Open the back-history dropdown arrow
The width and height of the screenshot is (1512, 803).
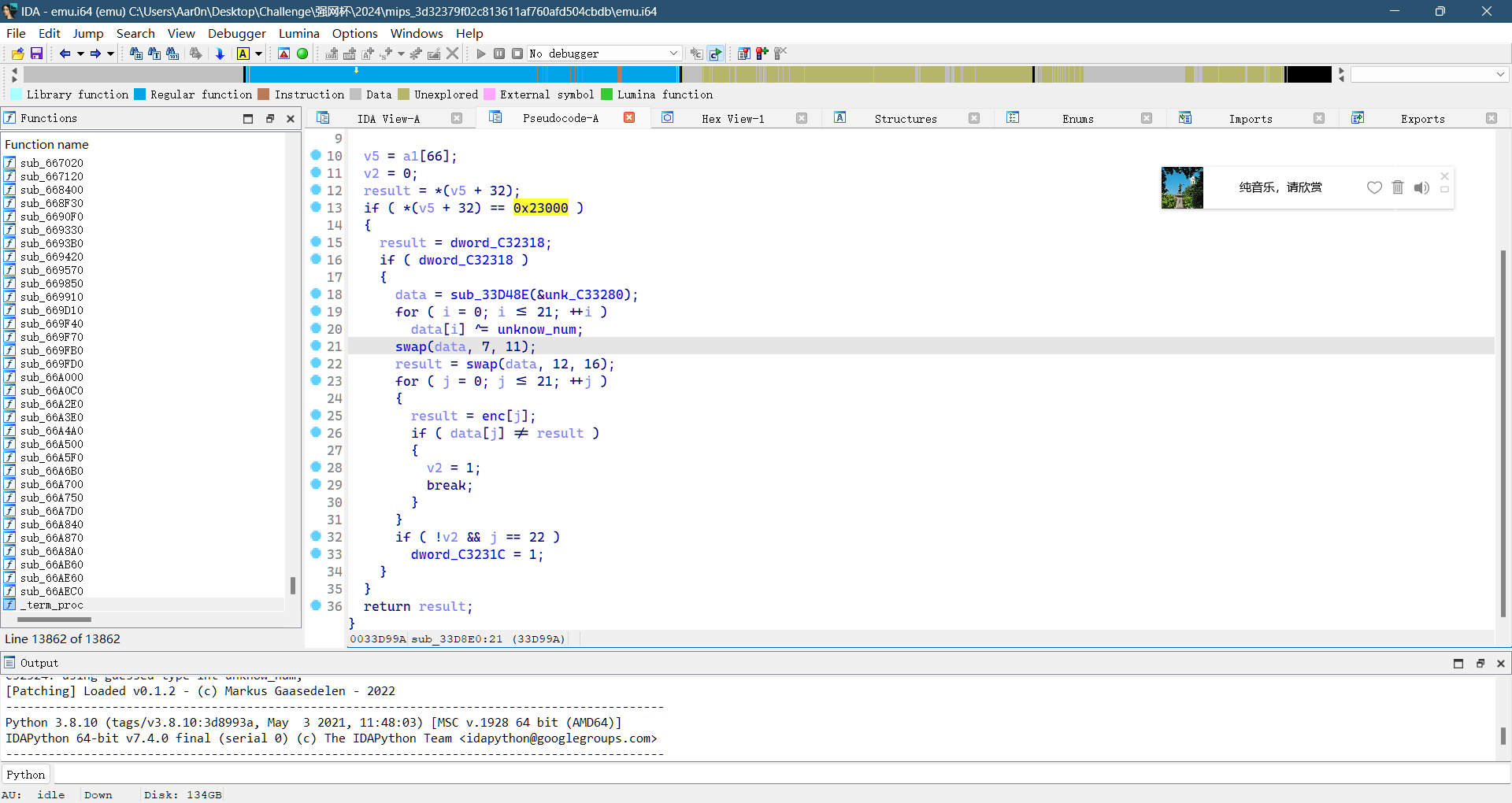pyautogui.click(x=80, y=54)
